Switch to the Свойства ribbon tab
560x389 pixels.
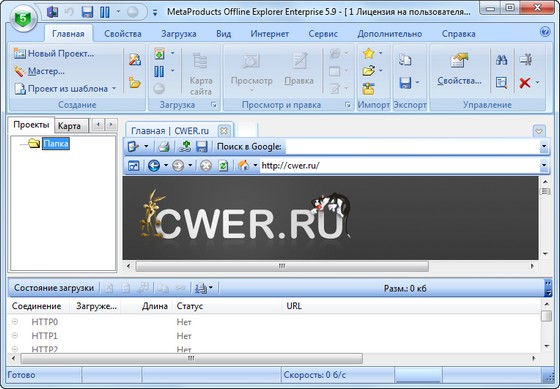click(123, 34)
